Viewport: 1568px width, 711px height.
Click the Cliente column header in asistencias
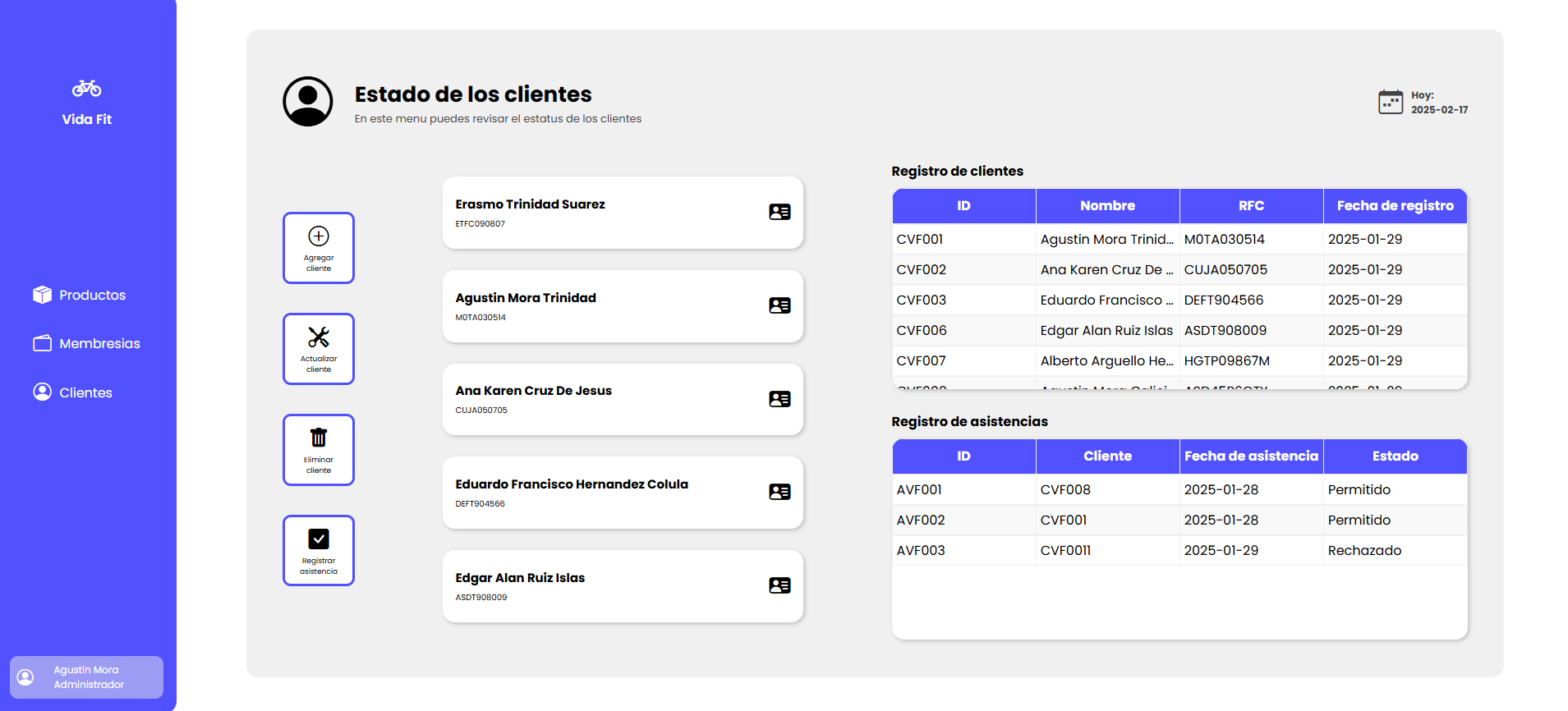(1107, 456)
